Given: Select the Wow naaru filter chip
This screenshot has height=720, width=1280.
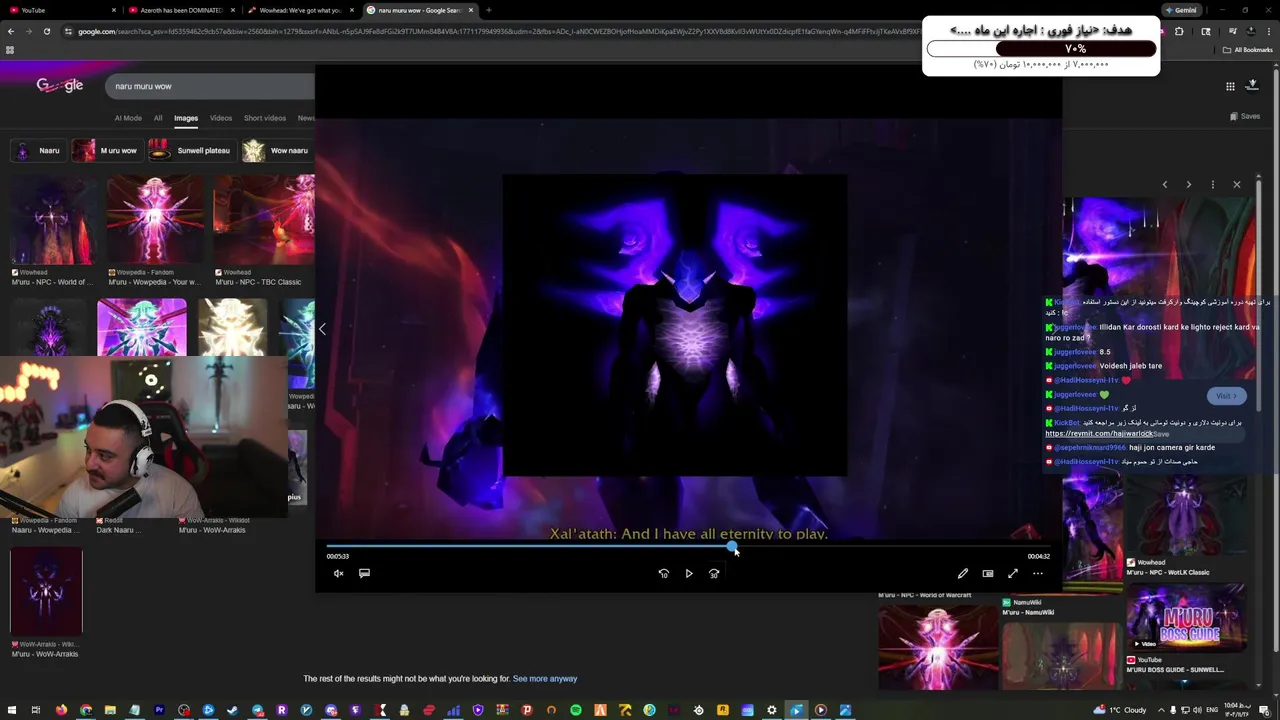Looking at the screenshot, I should coord(277,150).
